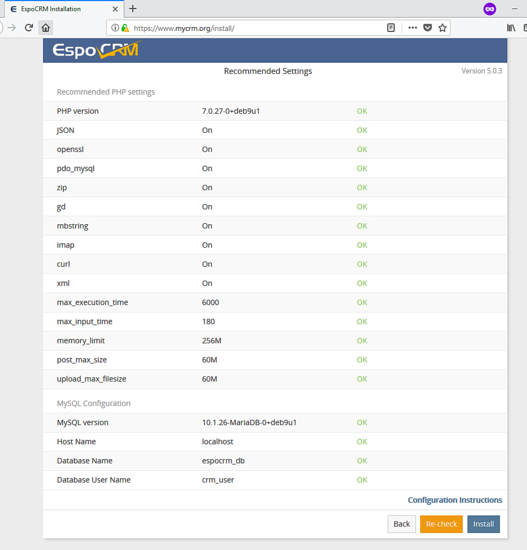Click the value 'crm_user'
527x550 pixels.
point(218,480)
